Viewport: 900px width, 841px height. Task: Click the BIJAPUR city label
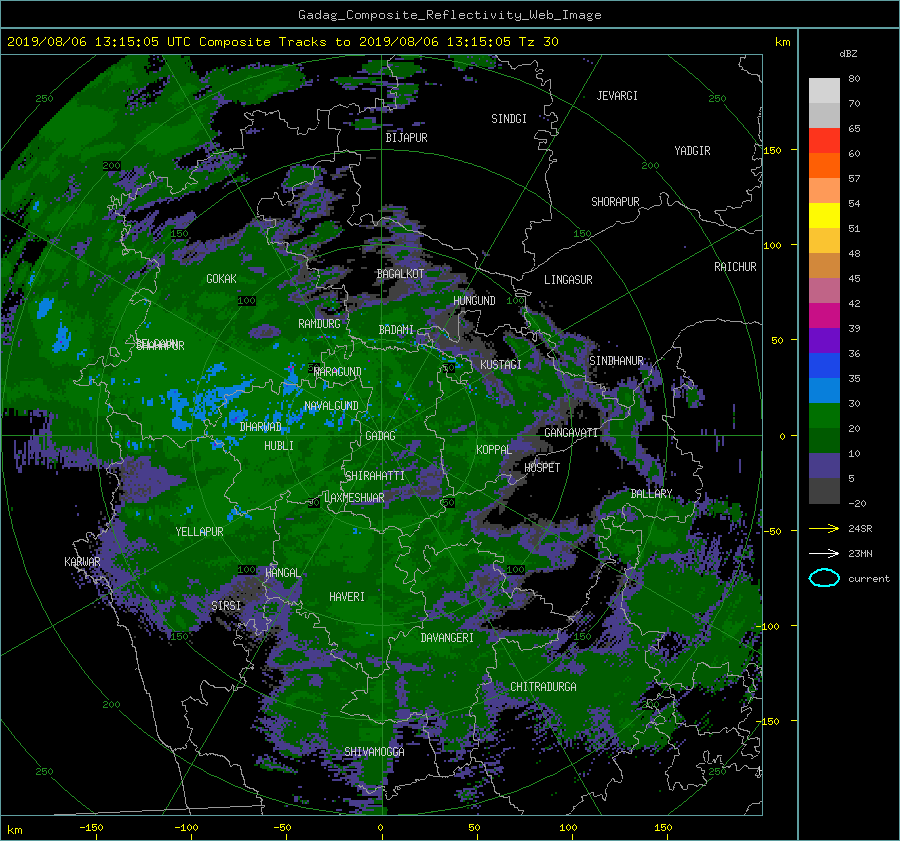(x=406, y=138)
